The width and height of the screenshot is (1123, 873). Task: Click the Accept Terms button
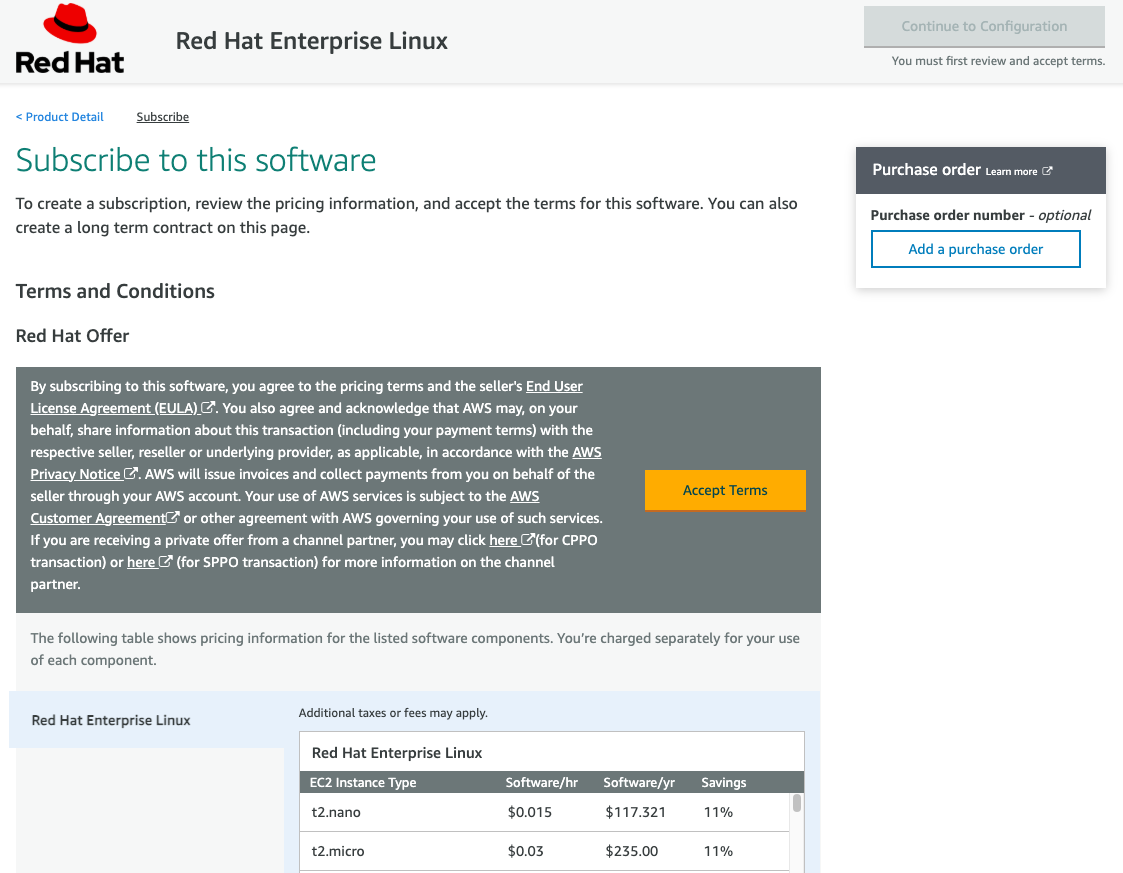pyautogui.click(x=725, y=490)
